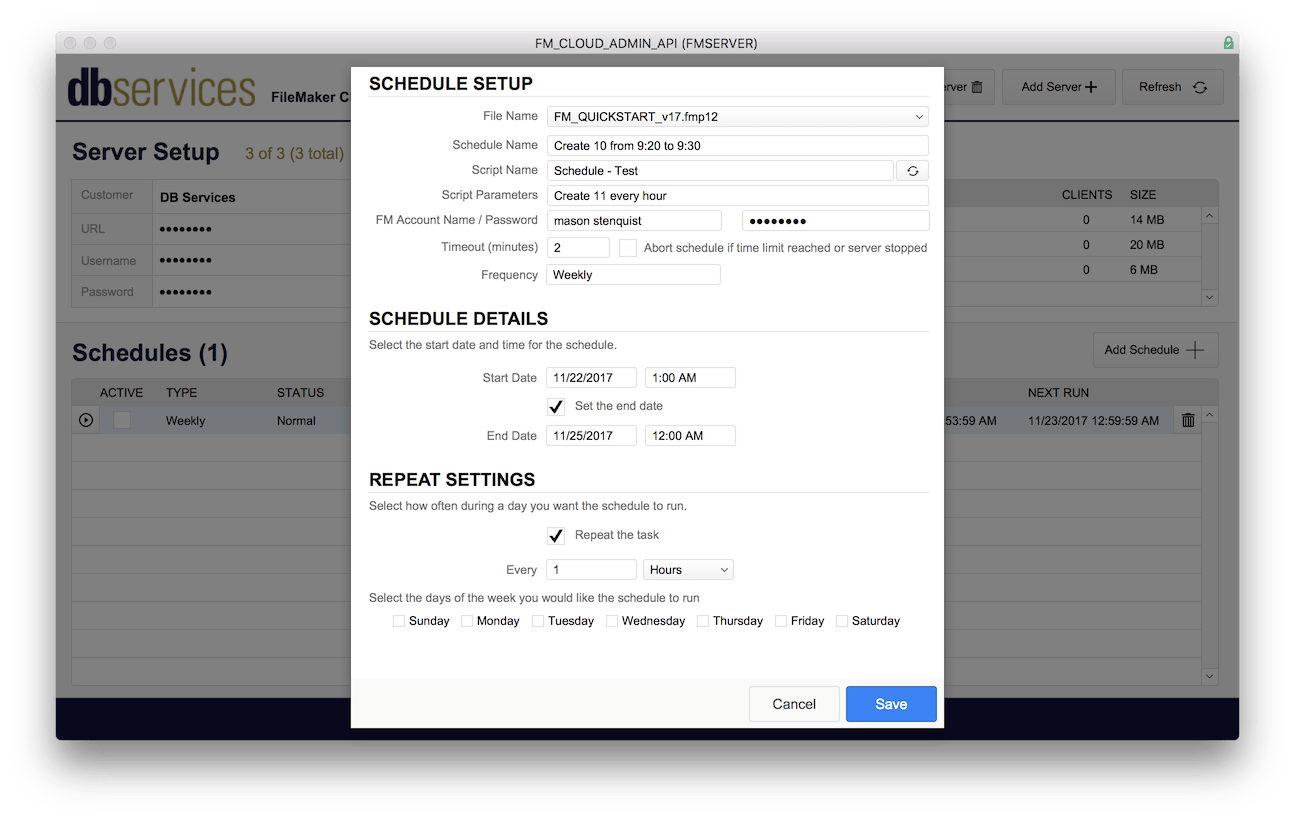The width and height of the screenshot is (1295, 820).
Task: Click next run 11/23/2017 12:59:59 AM
Action: (1093, 421)
